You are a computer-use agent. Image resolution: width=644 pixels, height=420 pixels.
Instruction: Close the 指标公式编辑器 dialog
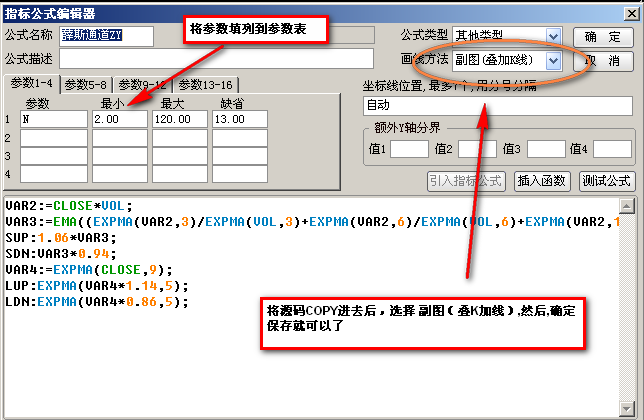[631, 14]
